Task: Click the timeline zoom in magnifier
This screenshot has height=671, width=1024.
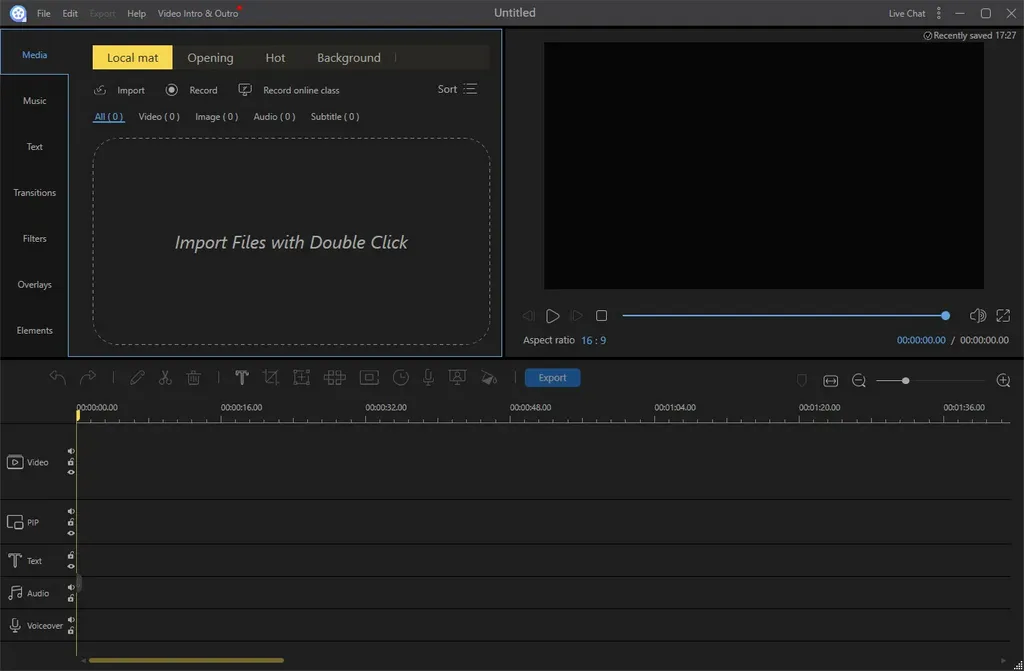Action: click(1003, 380)
